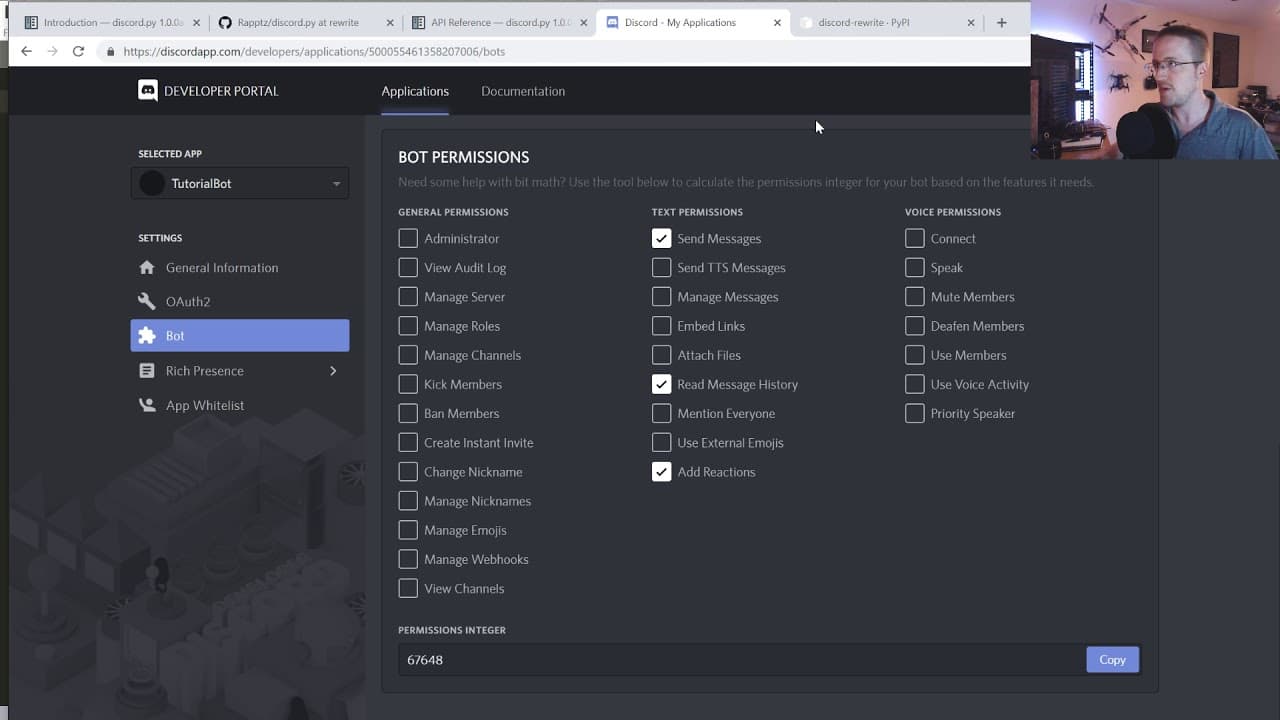Check the Use Voice Activity box
This screenshot has height=720, width=1280.
[x=914, y=384]
